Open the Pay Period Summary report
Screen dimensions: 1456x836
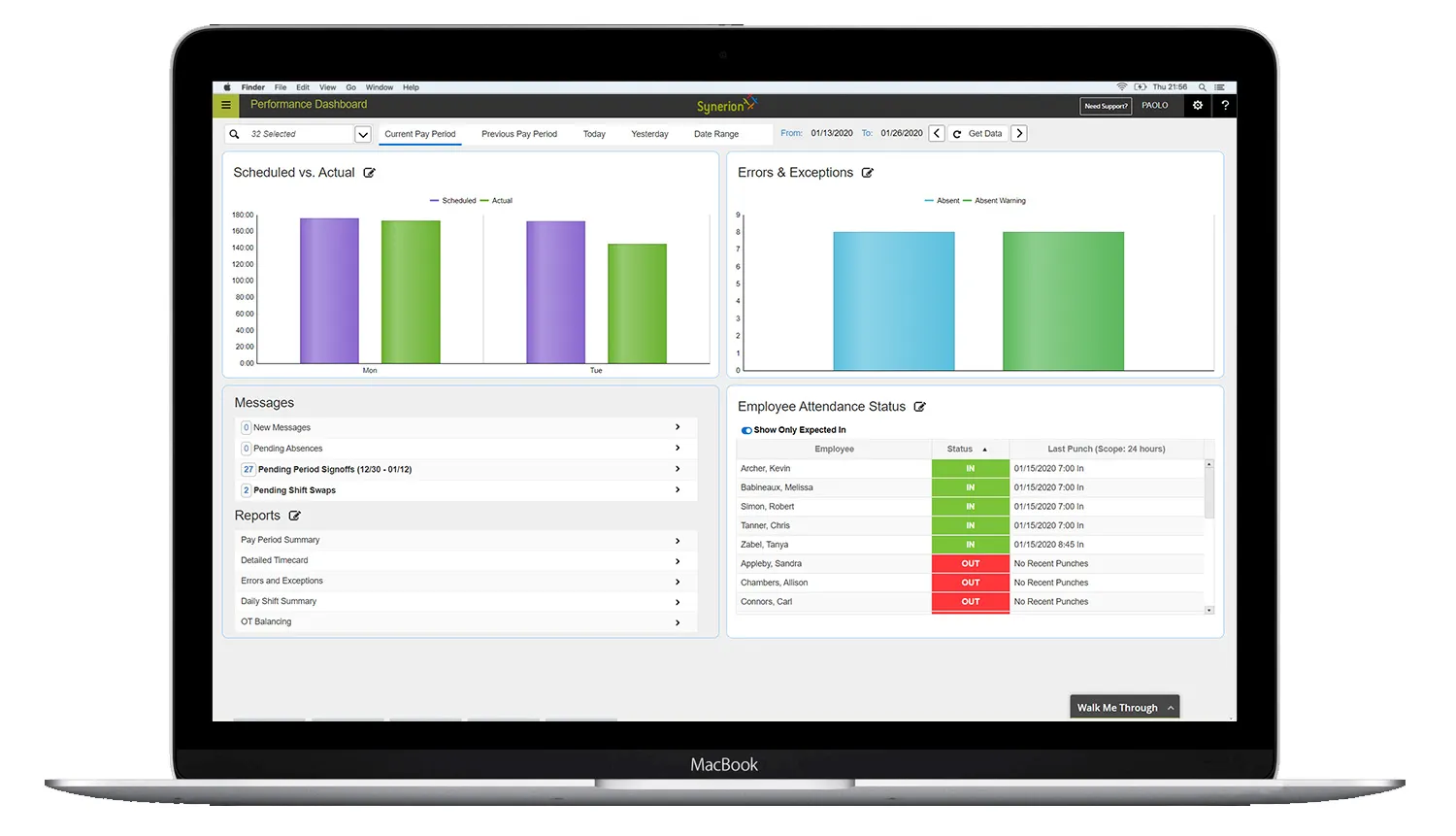pos(466,540)
